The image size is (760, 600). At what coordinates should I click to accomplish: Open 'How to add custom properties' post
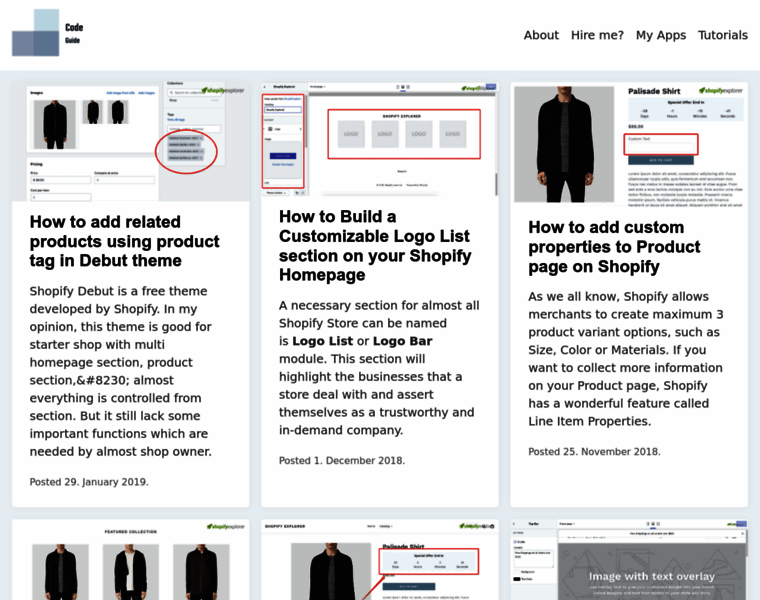click(x=614, y=247)
